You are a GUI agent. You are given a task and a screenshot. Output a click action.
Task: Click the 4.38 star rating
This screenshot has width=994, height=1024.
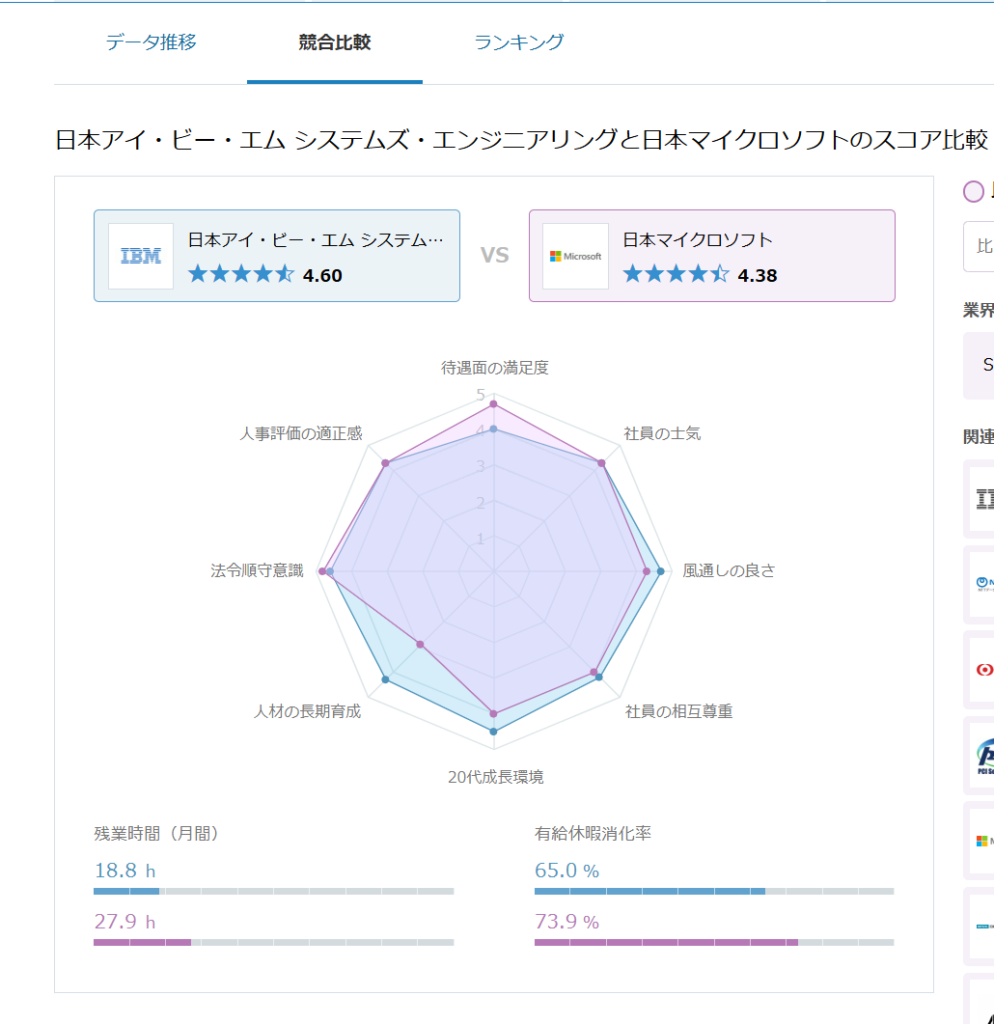tap(700, 274)
